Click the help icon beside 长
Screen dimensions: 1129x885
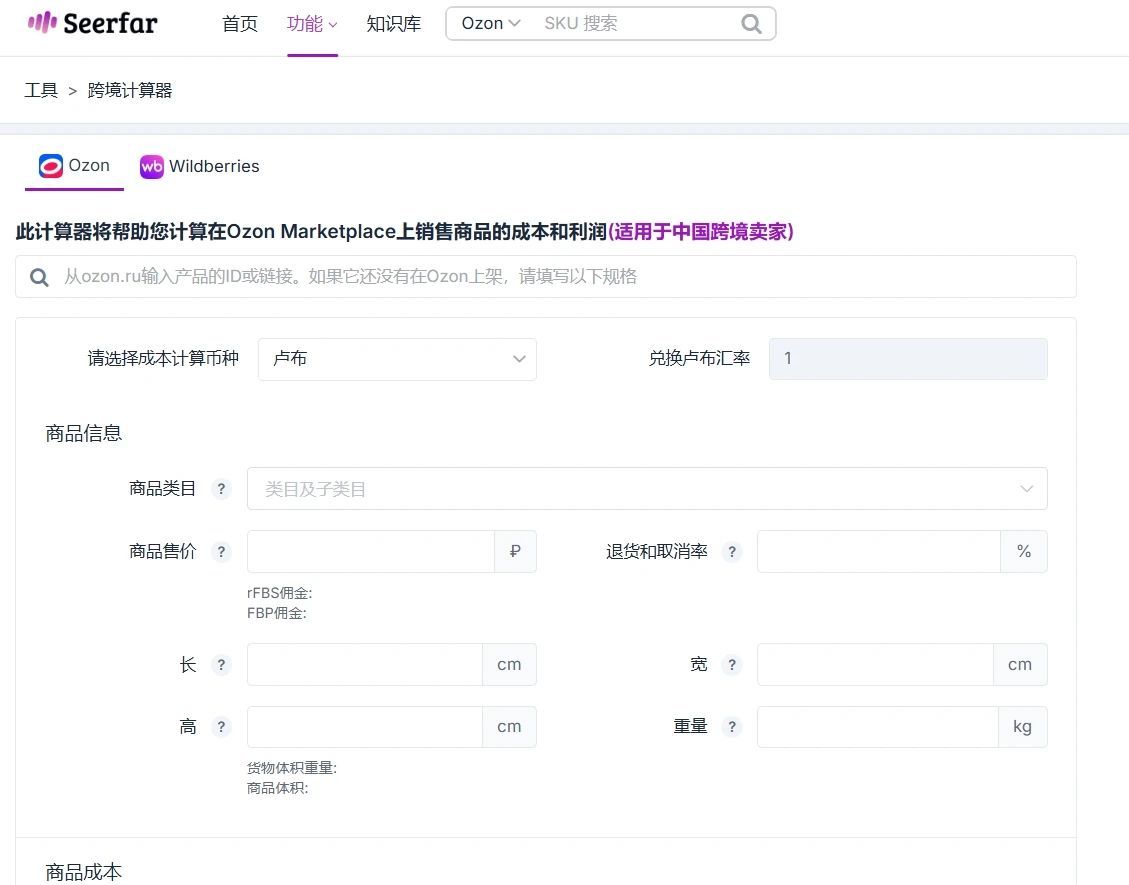point(221,665)
